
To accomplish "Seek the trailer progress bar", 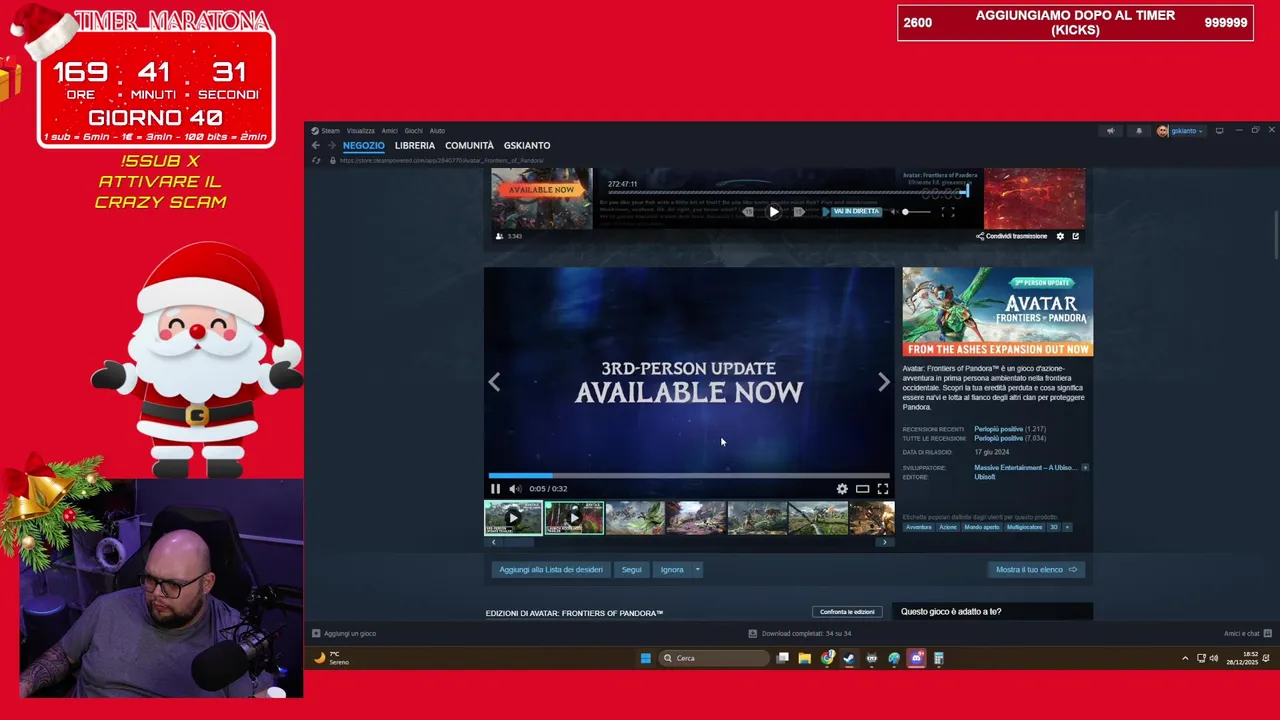I will (689, 476).
